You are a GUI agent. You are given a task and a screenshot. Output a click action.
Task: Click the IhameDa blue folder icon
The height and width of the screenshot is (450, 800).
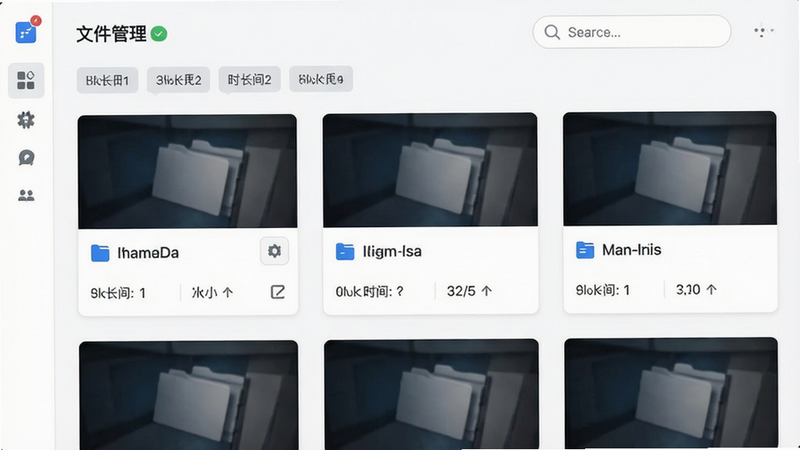click(x=100, y=253)
